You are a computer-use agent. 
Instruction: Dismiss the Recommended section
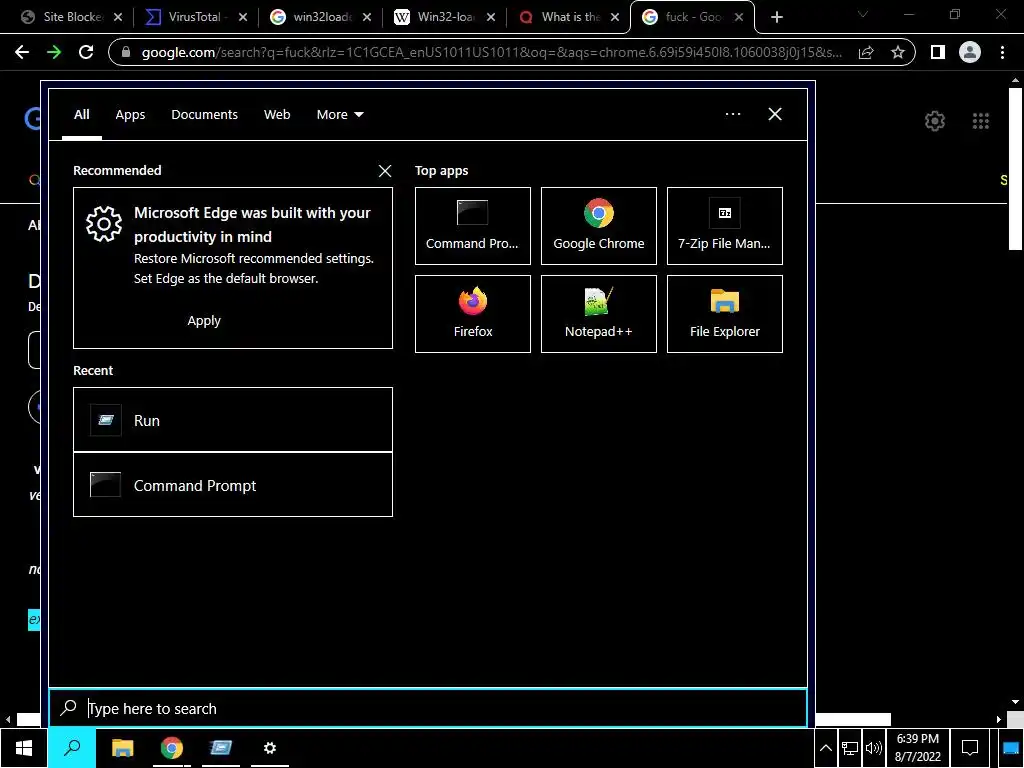(385, 171)
